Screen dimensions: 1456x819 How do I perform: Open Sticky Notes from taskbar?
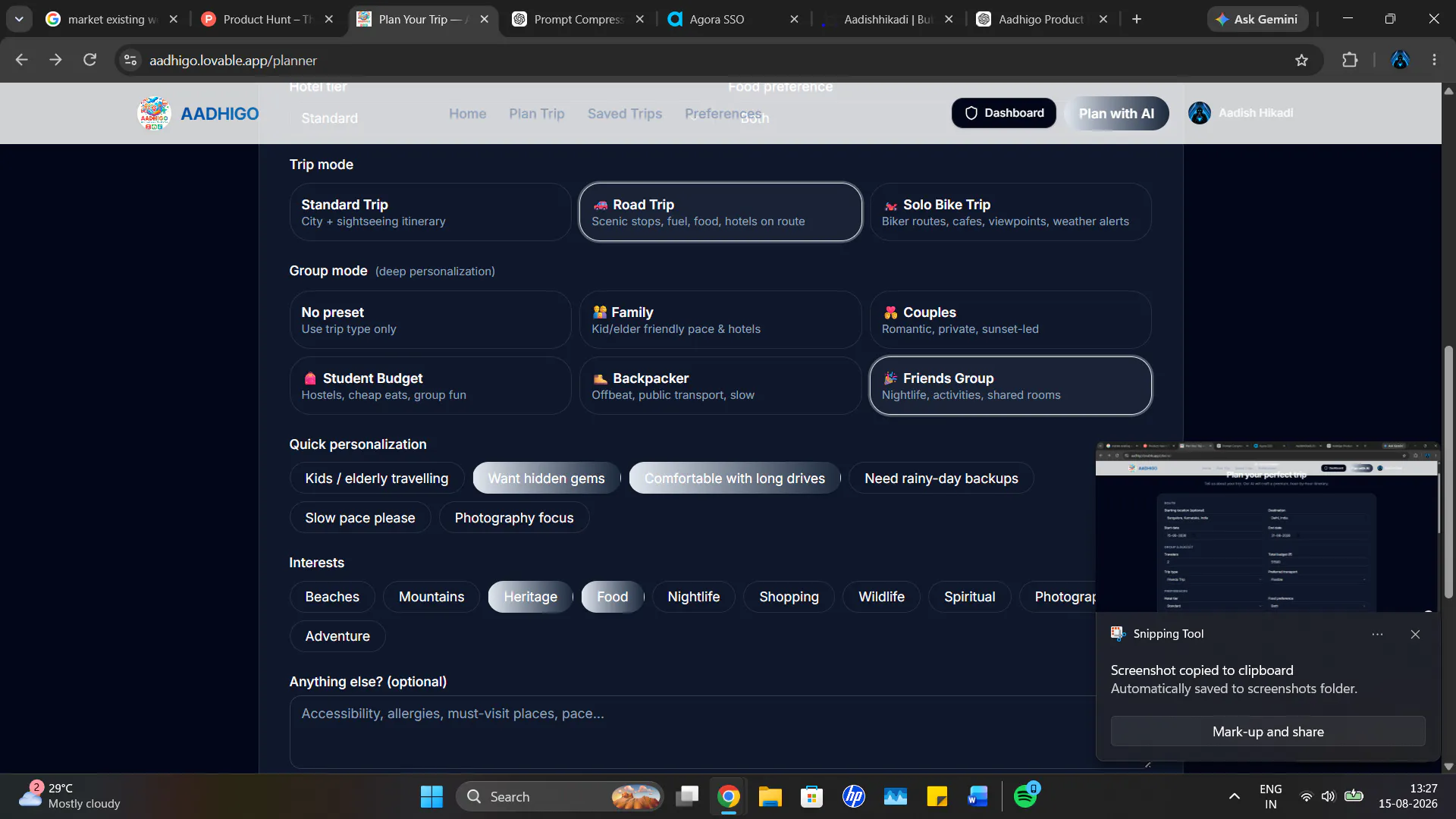[x=937, y=797]
